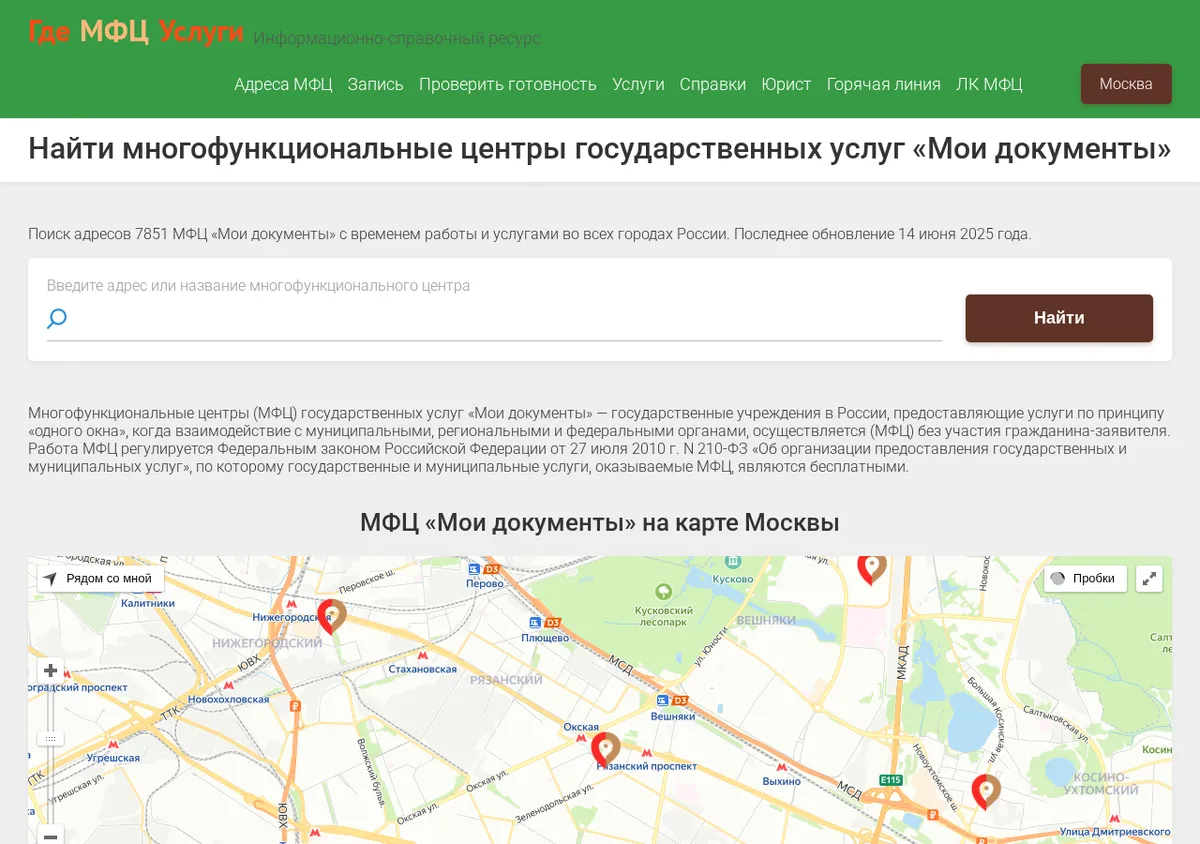Open the Где МФЦ Услуги logo link
The height and width of the screenshot is (844, 1200).
[136, 31]
